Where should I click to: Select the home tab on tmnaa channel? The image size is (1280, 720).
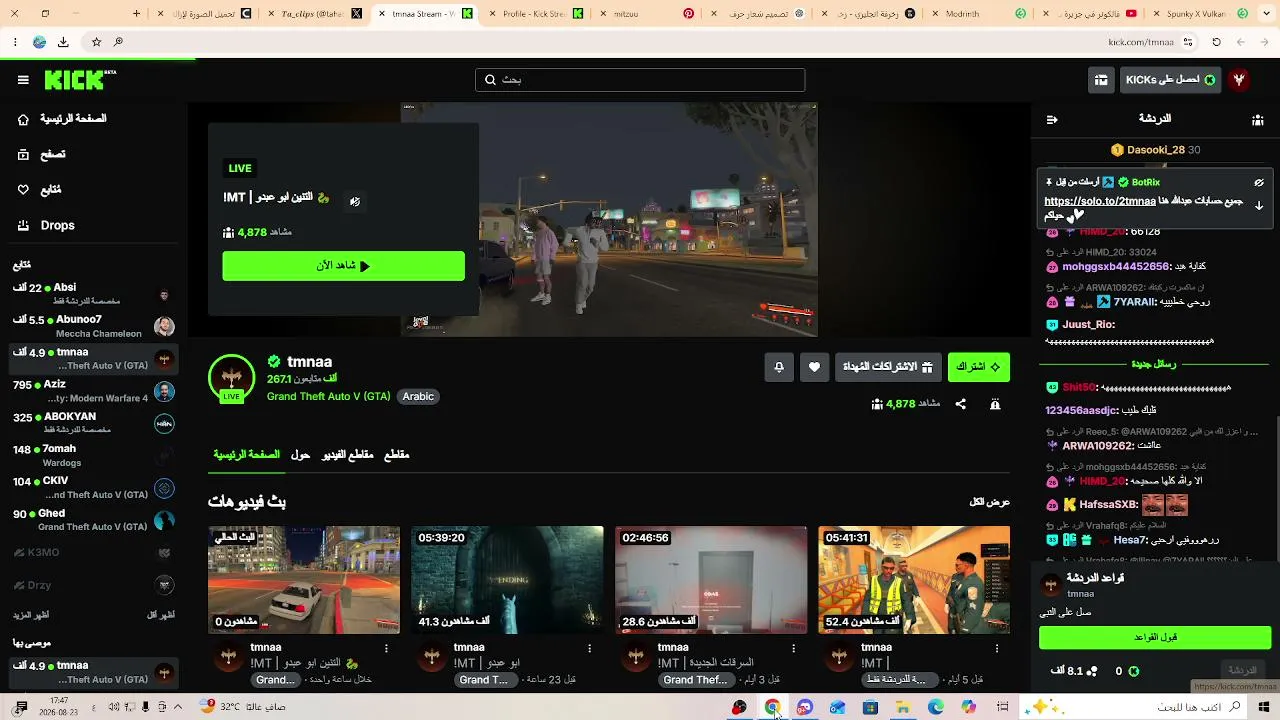246,455
